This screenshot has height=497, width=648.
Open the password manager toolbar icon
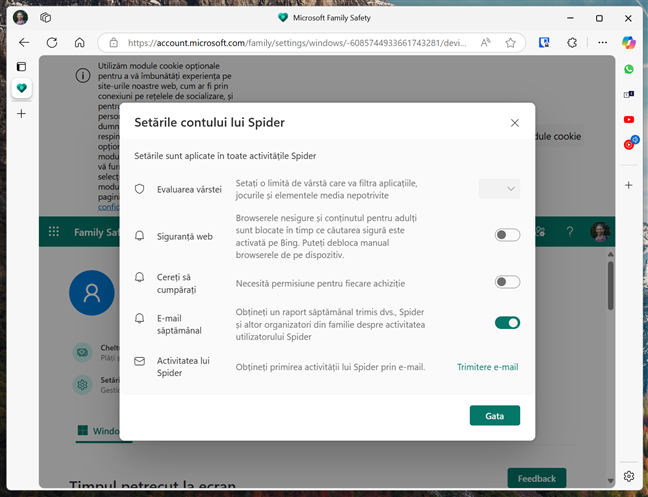pyautogui.click(x=544, y=43)
